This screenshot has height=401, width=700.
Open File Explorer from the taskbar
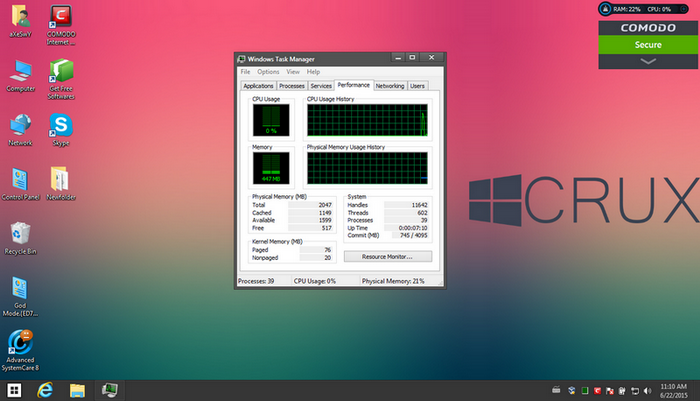click(x=77, y=390)
